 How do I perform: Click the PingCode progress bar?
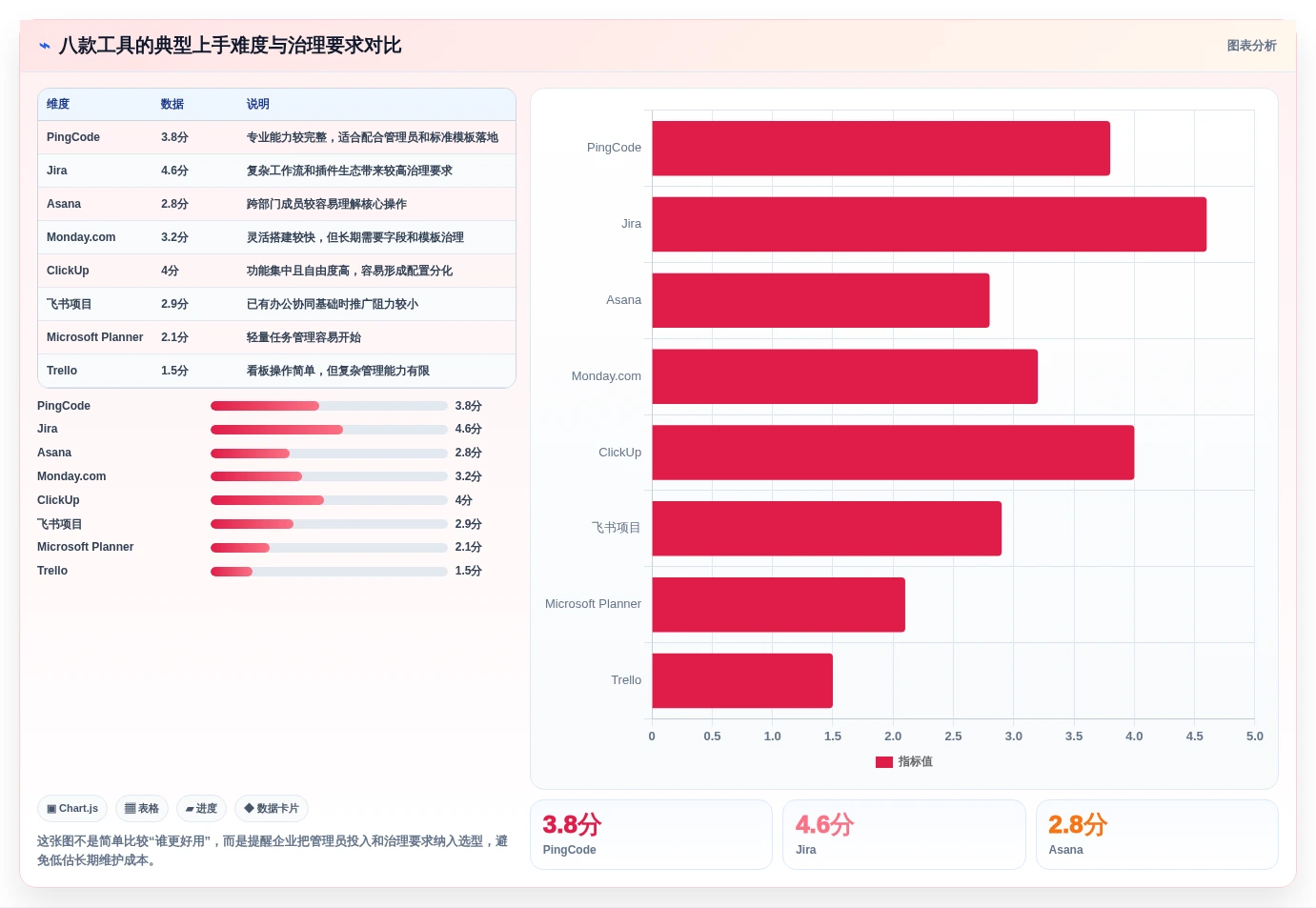click(x=329, y=406)
